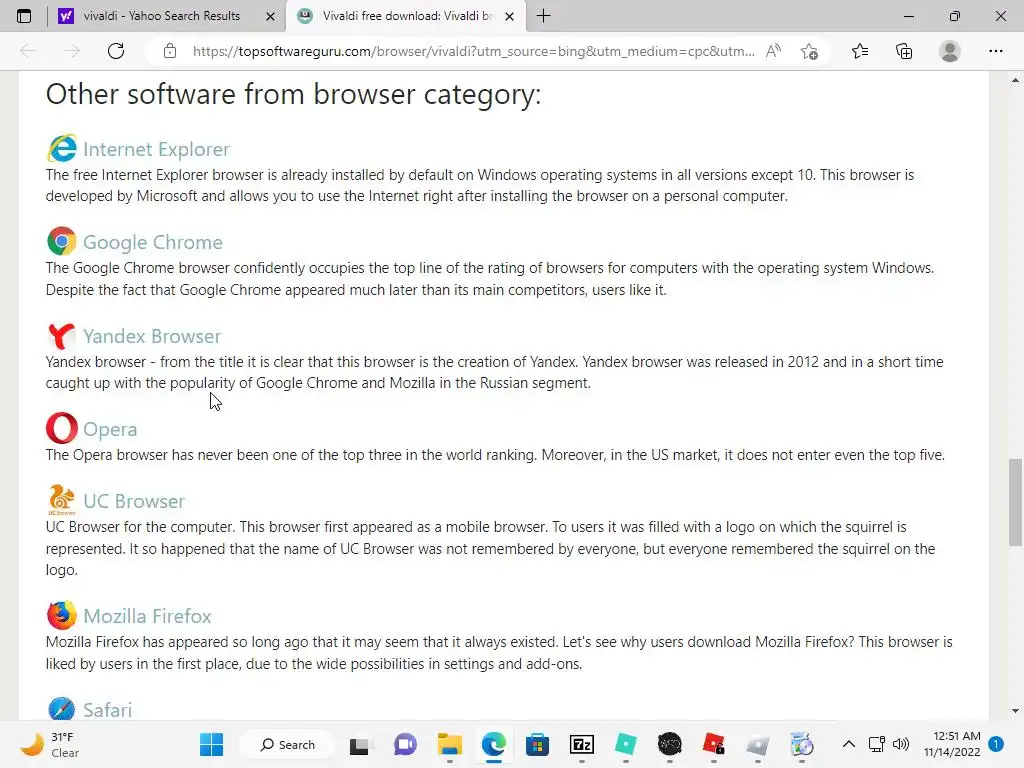
Task: Open File Explorer from the taskbar
Action: (449, 744)
